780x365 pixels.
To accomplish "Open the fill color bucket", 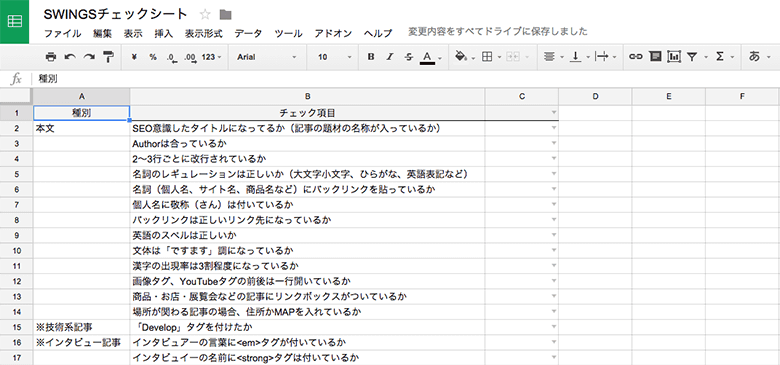I will coord(465,57).
